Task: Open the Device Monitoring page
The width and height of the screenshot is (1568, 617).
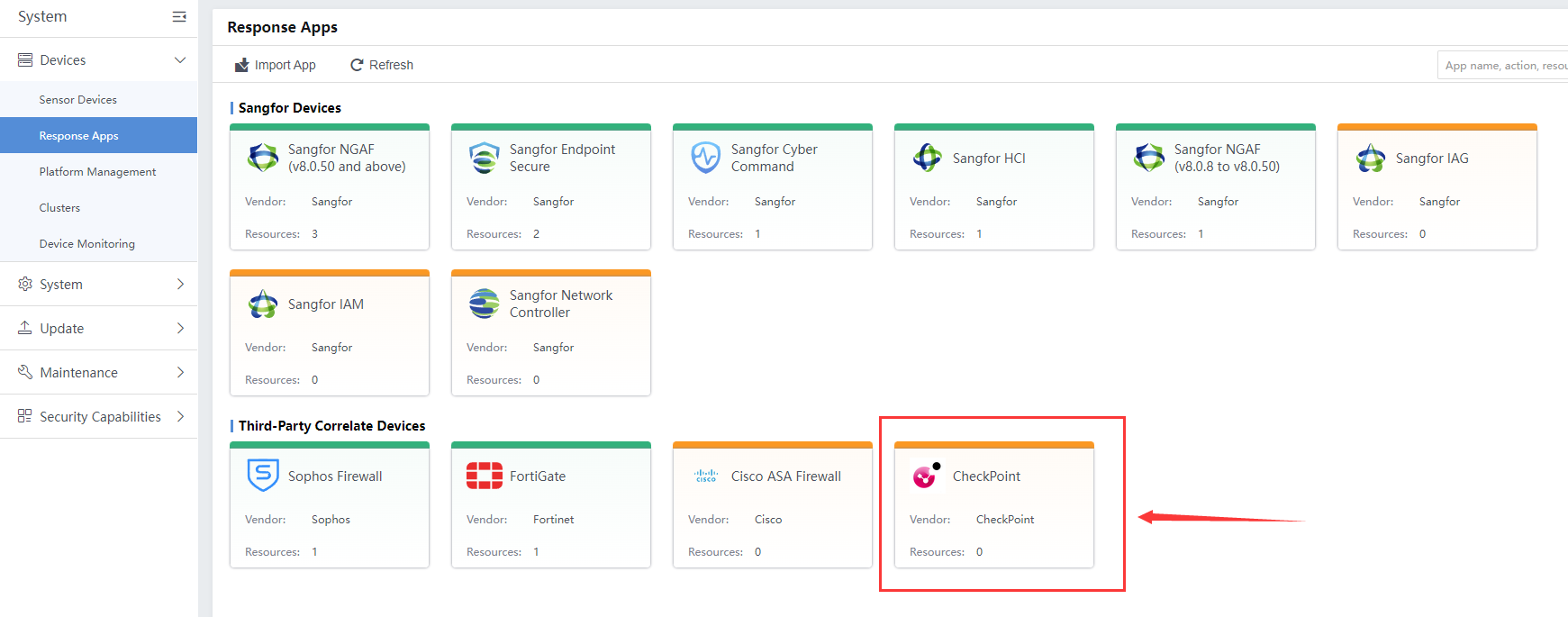Action: (x=87, y=244)
